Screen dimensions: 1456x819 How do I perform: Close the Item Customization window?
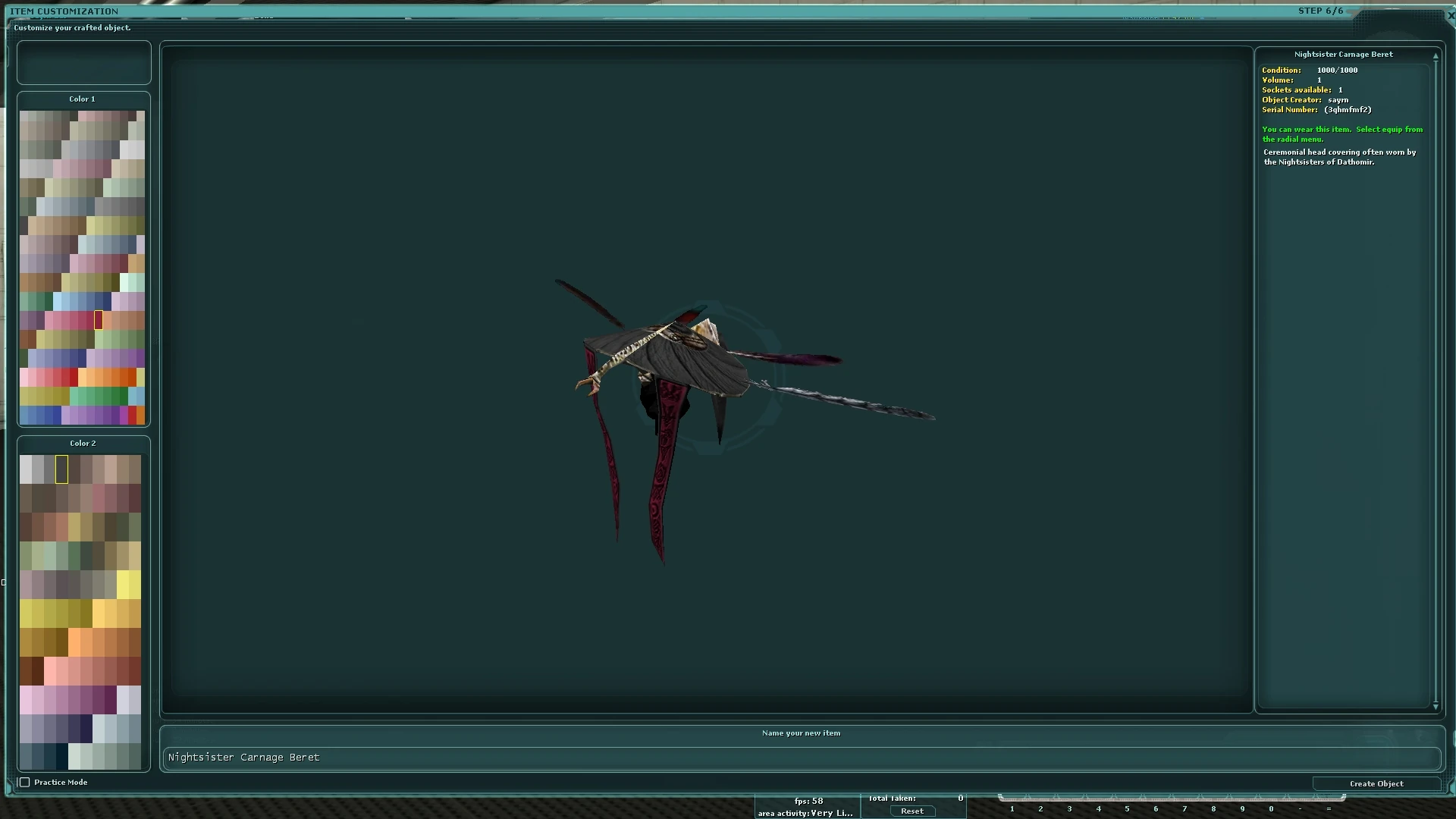click(1451, 14)
